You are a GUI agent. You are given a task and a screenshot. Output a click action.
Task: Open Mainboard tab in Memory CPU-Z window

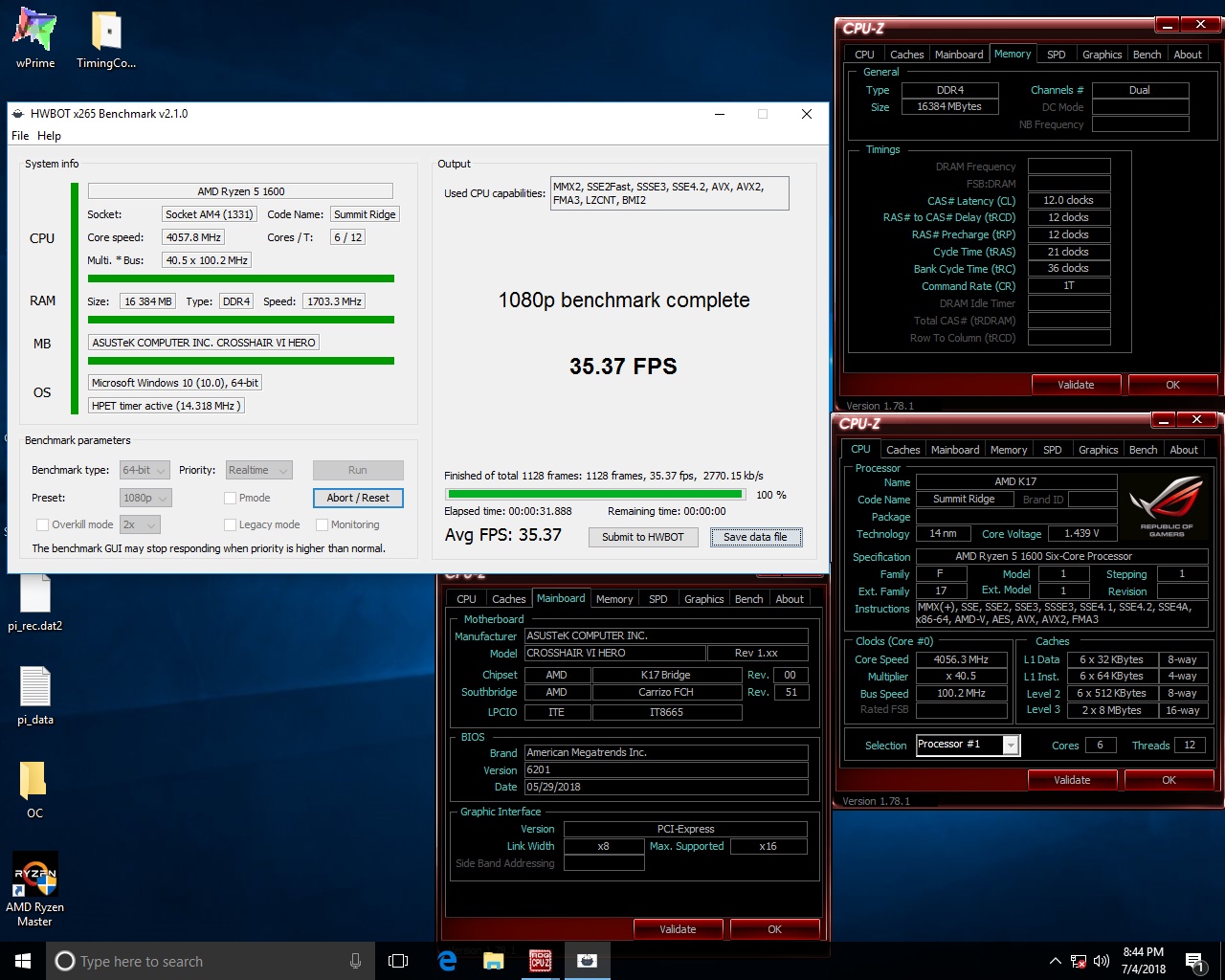click(x=959, y=55)
